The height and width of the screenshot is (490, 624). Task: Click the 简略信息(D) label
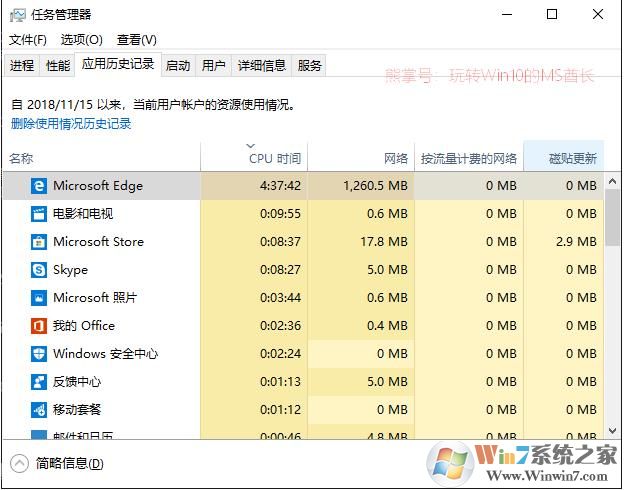coord(70,463)
